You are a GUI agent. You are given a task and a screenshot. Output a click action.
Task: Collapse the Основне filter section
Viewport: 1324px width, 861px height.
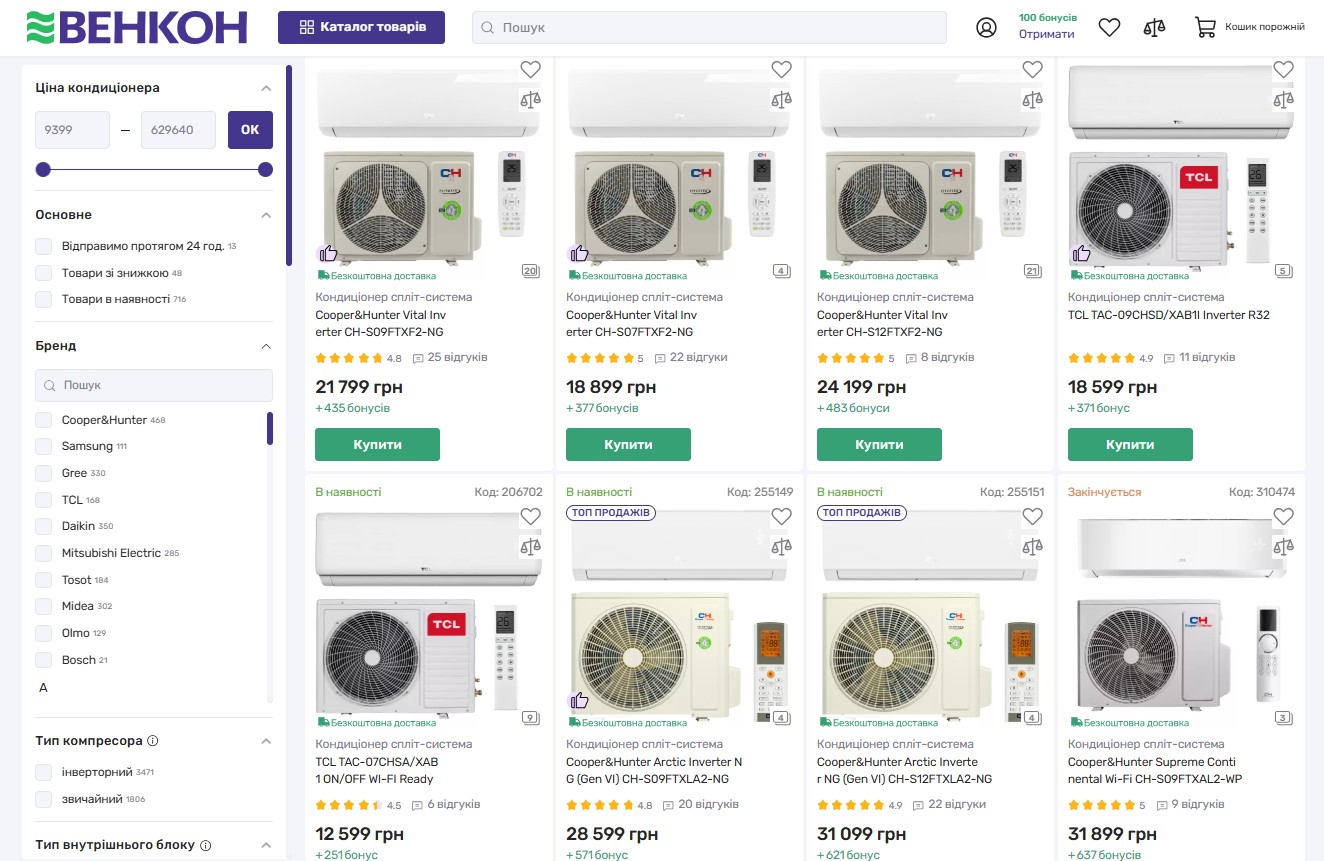[x=266, y=215]
